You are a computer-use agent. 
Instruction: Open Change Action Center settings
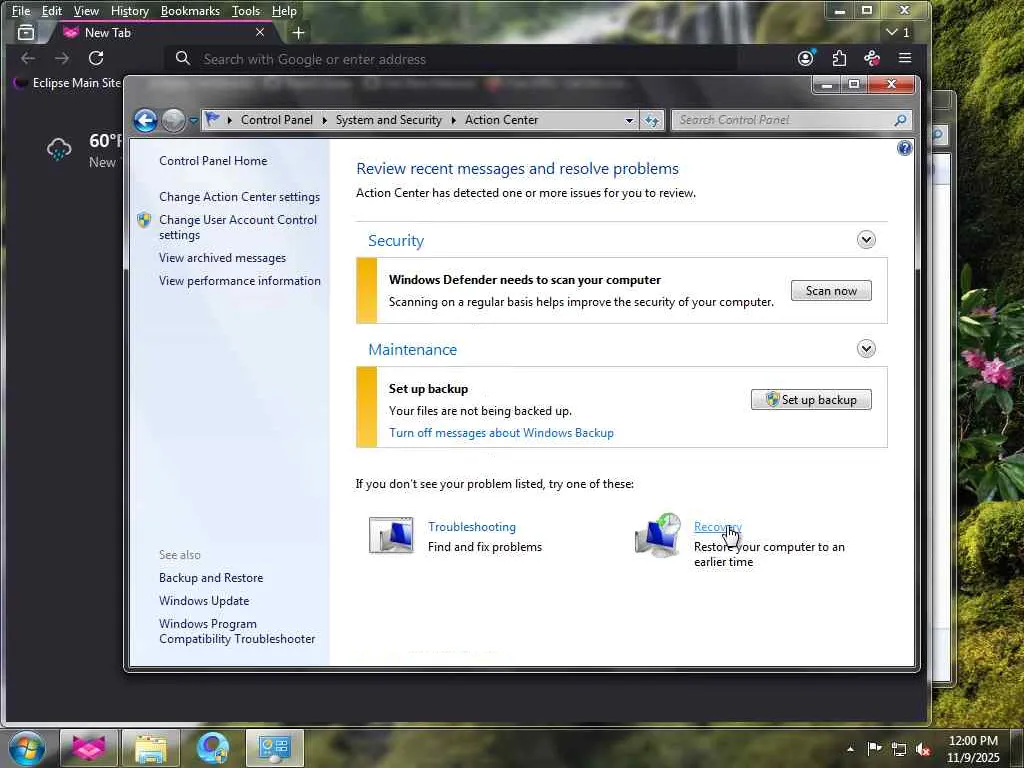(x=239, y=197)
